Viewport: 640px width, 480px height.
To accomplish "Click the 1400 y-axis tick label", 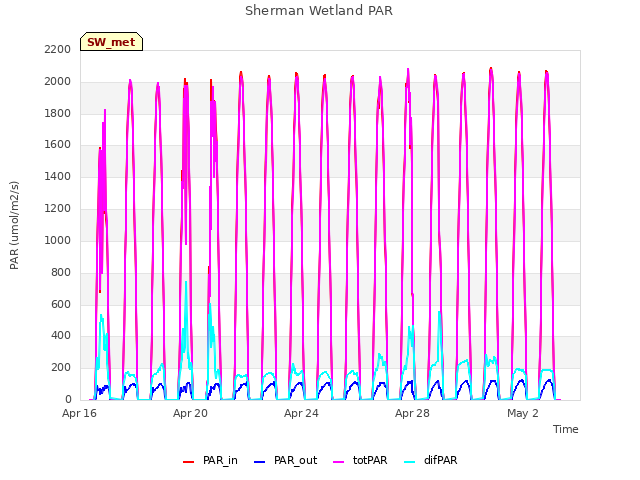I will click(x=58, y=177).
